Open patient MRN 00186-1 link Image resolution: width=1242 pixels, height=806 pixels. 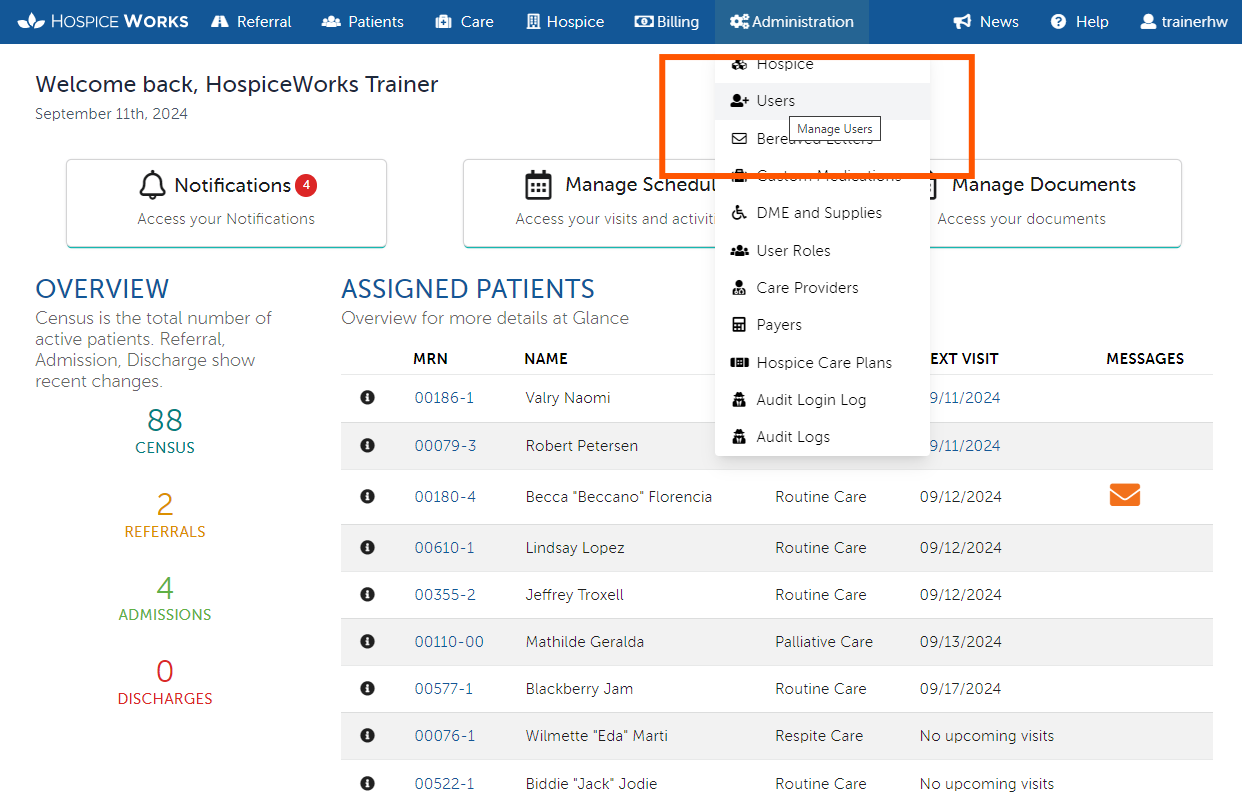point(444,398)
